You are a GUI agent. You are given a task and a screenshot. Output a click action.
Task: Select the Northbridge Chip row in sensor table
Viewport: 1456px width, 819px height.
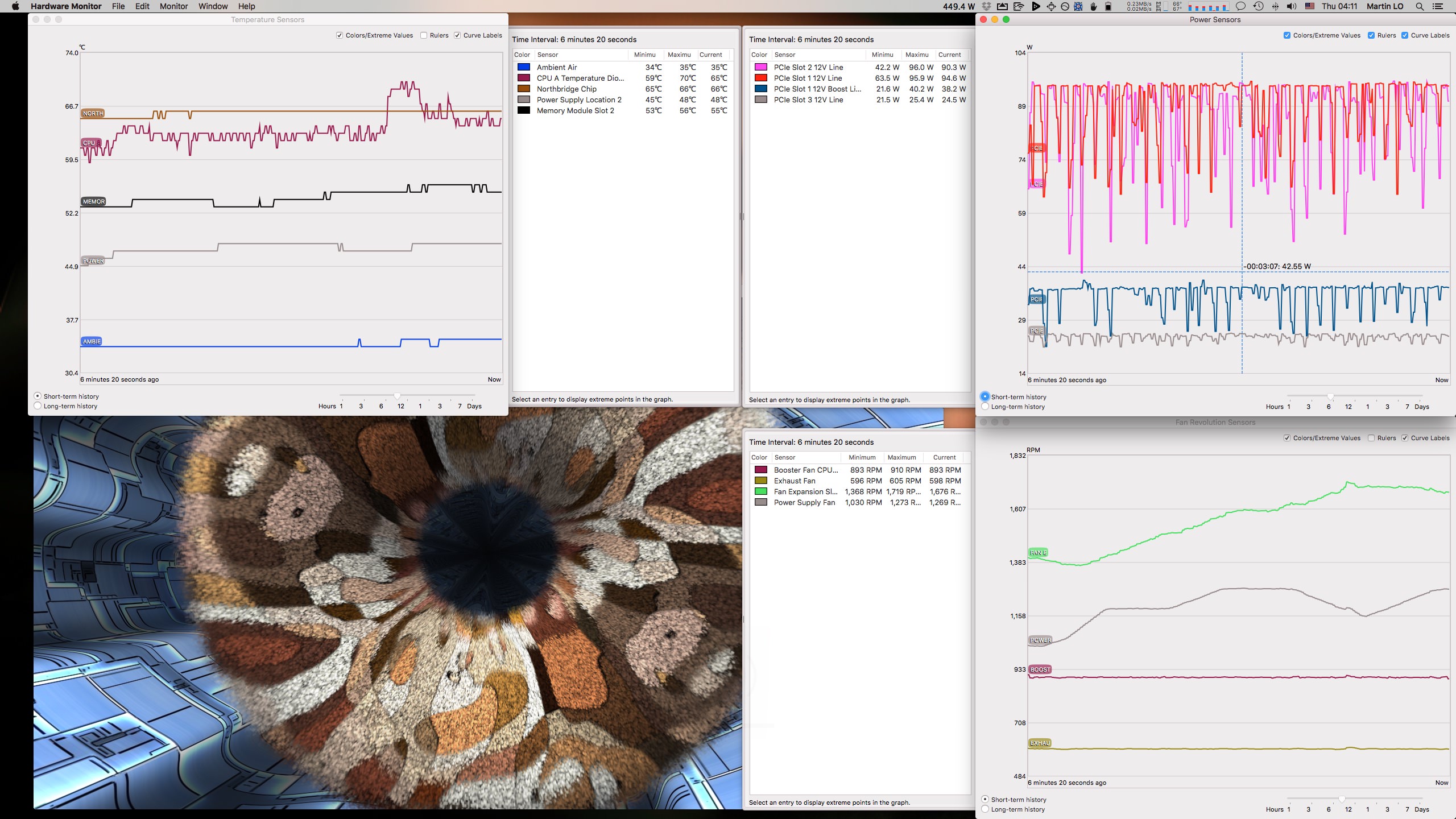click(x=566, y=89)
